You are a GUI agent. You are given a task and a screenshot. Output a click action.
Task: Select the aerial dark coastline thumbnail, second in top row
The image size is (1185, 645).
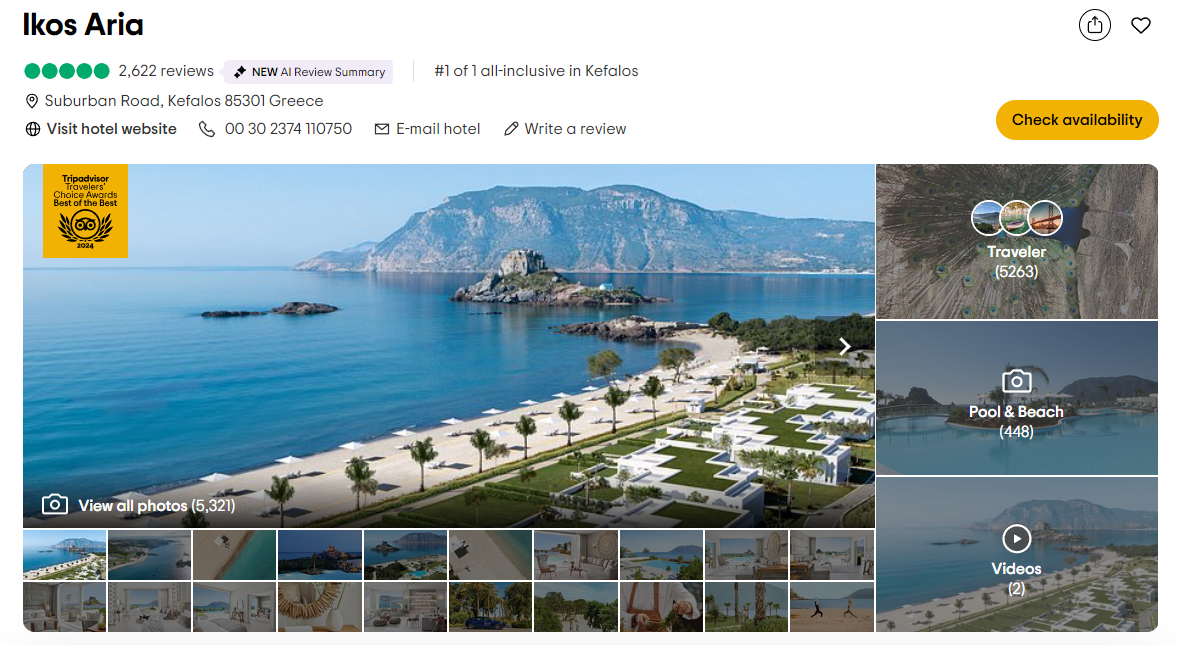150,555
